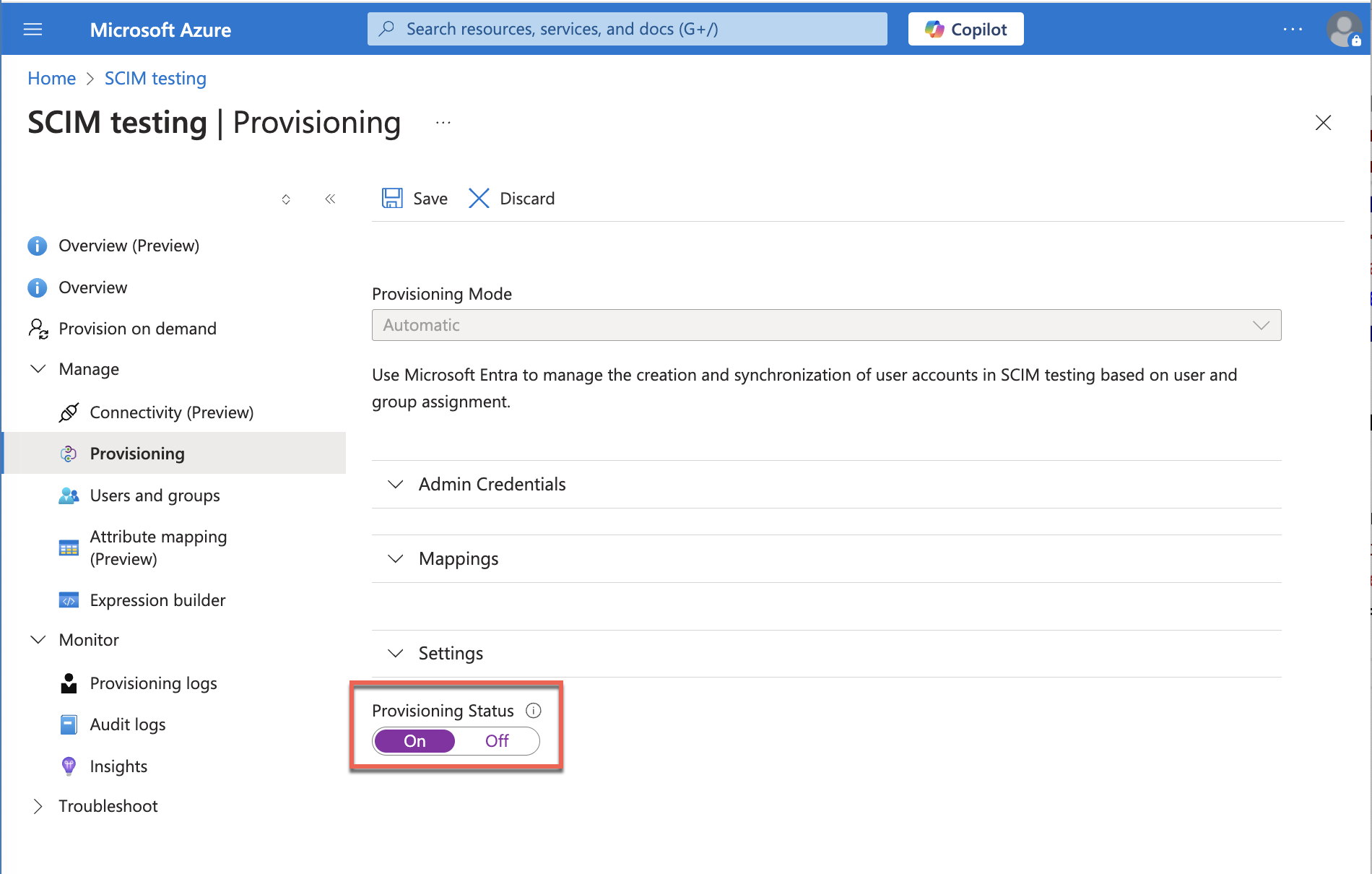
Task: Click the Azure search resources field
Action: [x=627, y=30]
